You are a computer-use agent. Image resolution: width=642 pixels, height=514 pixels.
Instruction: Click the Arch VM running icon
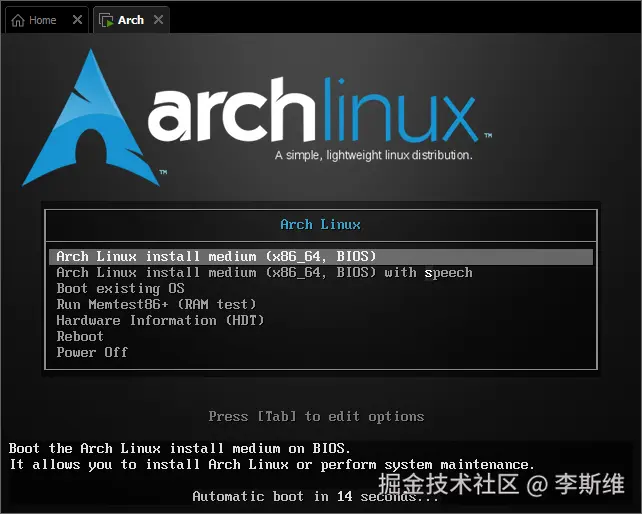coord(106,20)
